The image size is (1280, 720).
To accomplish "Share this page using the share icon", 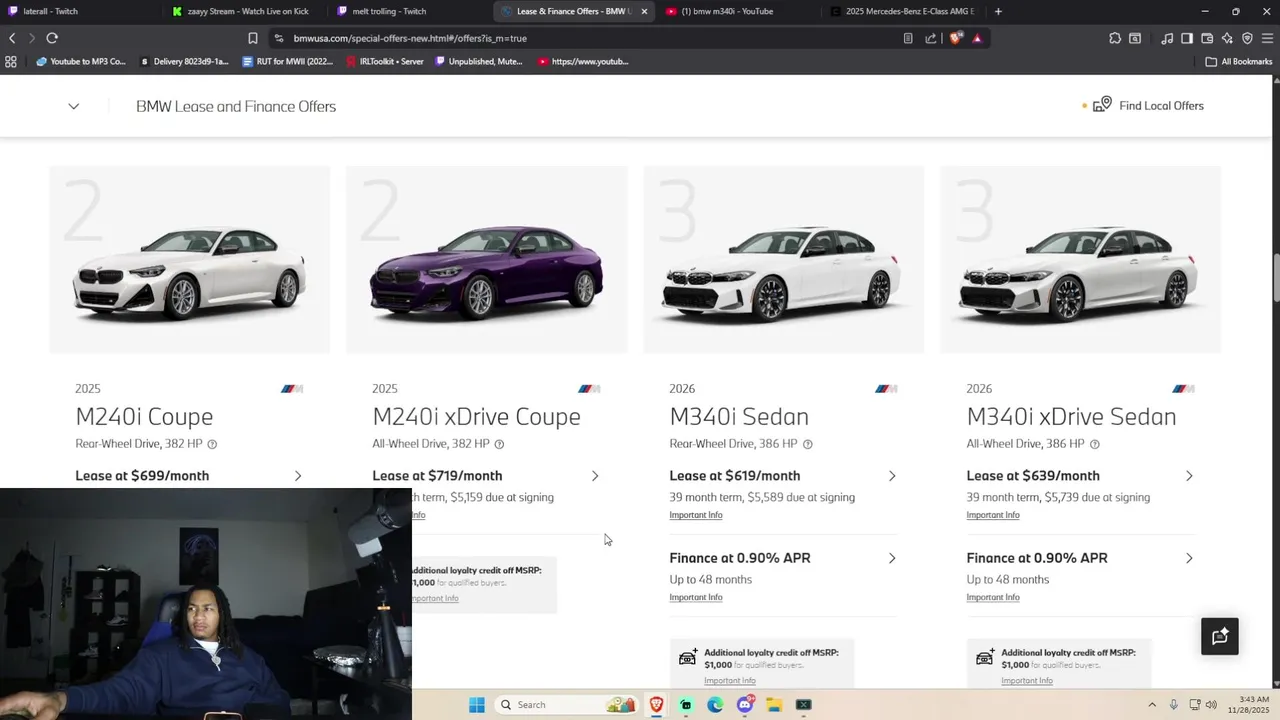I will coord(931,38).
